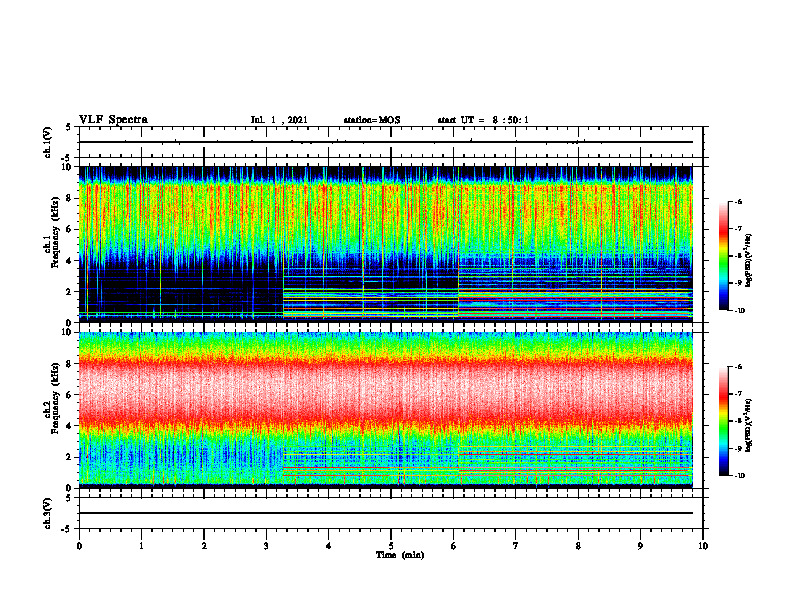Click inside the ch.2 spectrogram panel
The height and width of the screenshot is (612, 792).
(x=386, y=410)
